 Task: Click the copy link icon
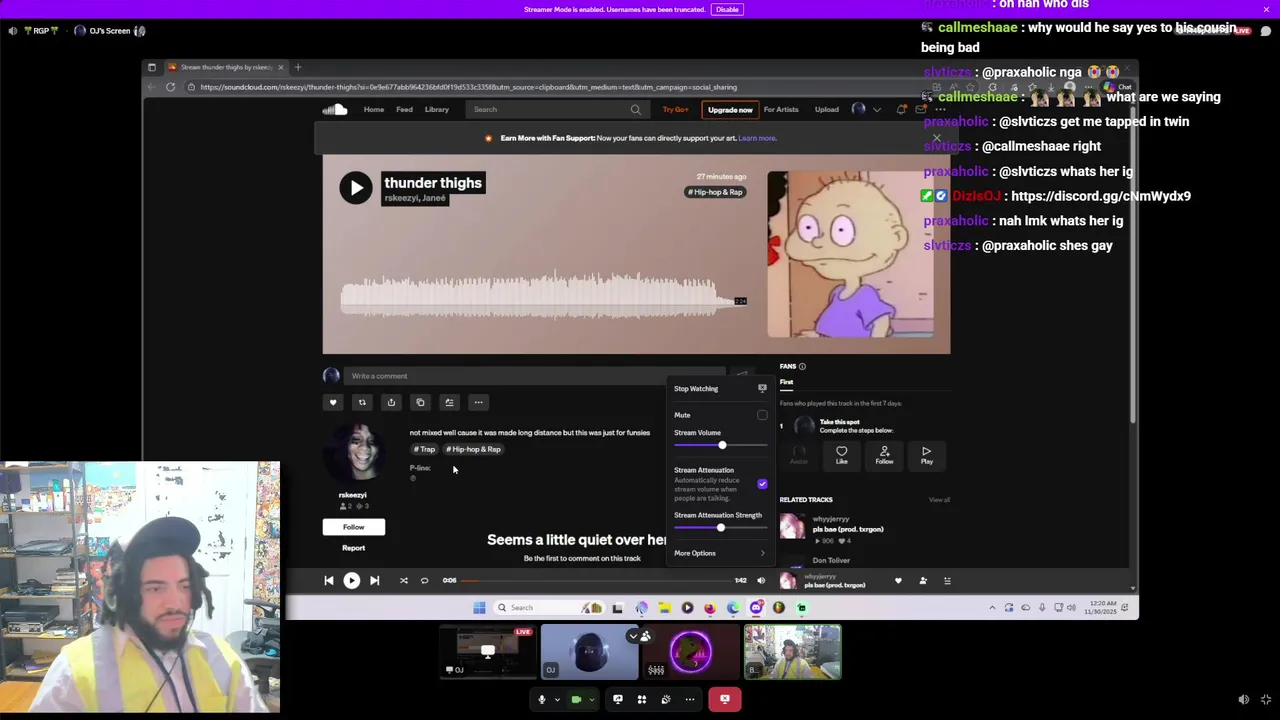tap(420, 403)
